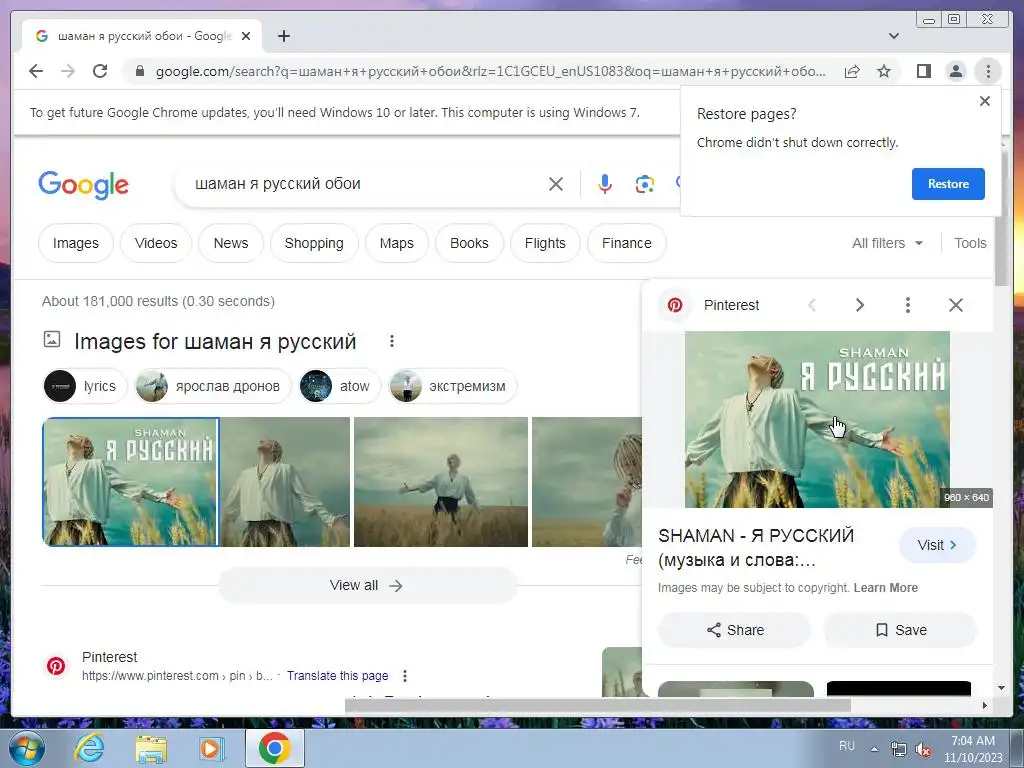This screenshot has width=1024, height=768.
Task: Open the Windows Start menu
Action: coord(26,748)
